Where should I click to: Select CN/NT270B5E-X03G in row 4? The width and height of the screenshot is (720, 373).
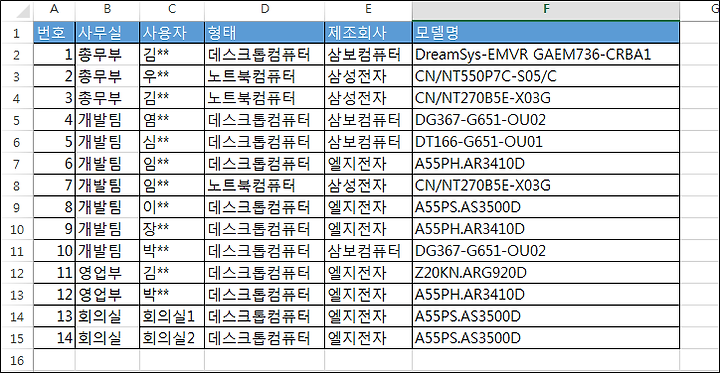(x=546, y=98)
